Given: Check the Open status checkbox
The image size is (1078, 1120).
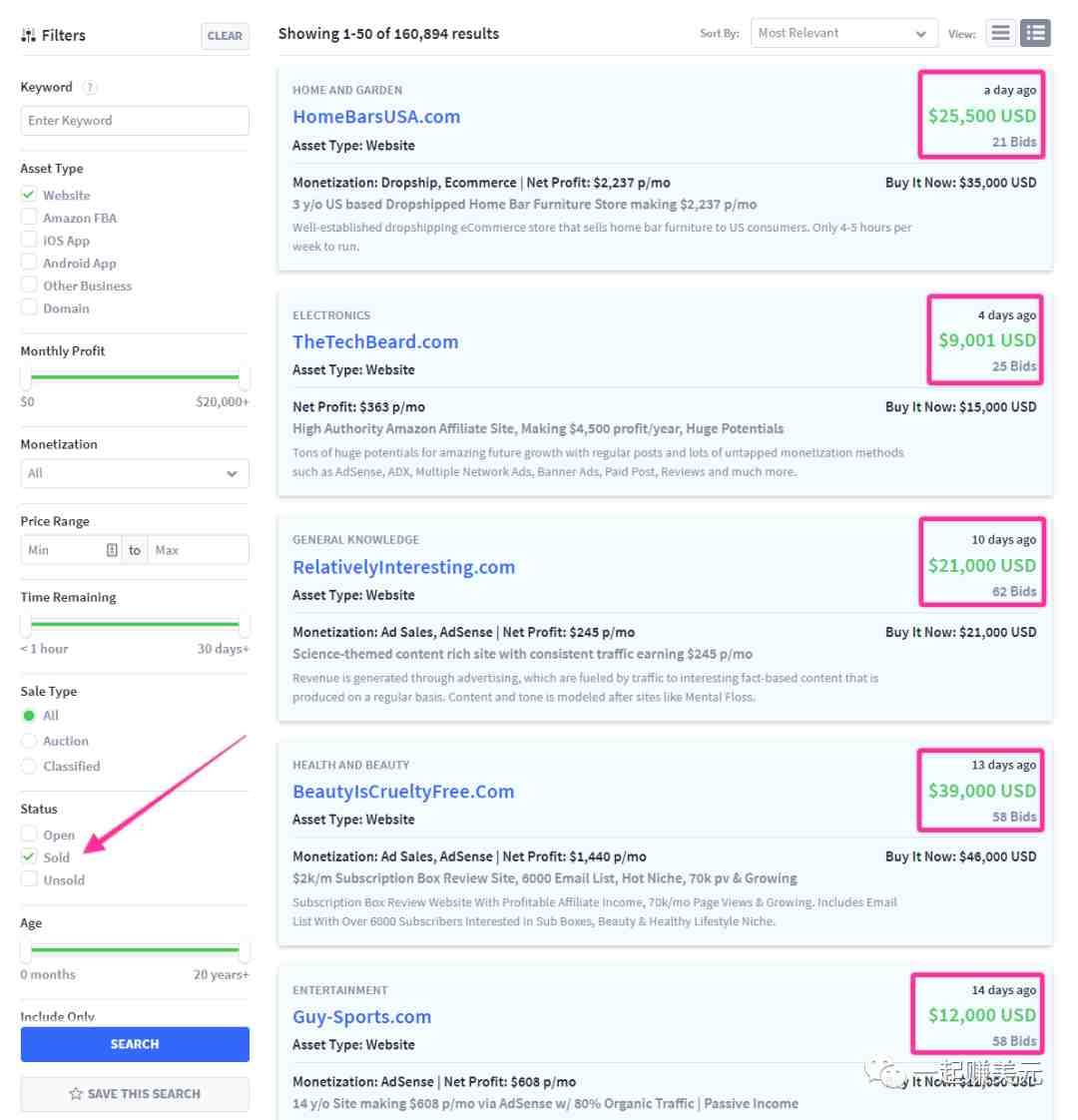Looking at the screenshot, I should (x=29, y=834).
